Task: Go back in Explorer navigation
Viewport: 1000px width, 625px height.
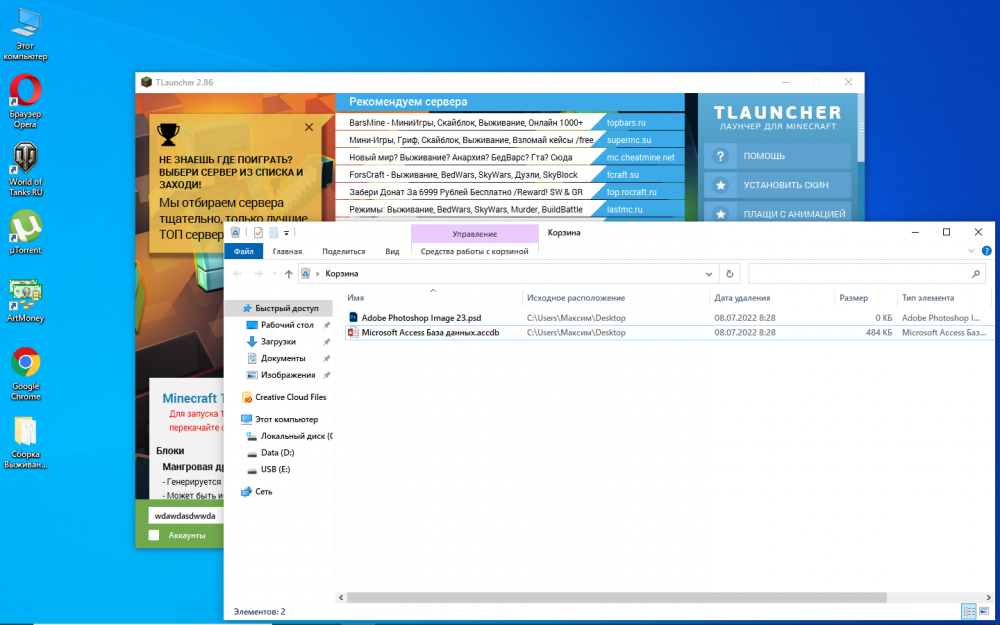Action: pyautogui.click(x=238, y=274)
